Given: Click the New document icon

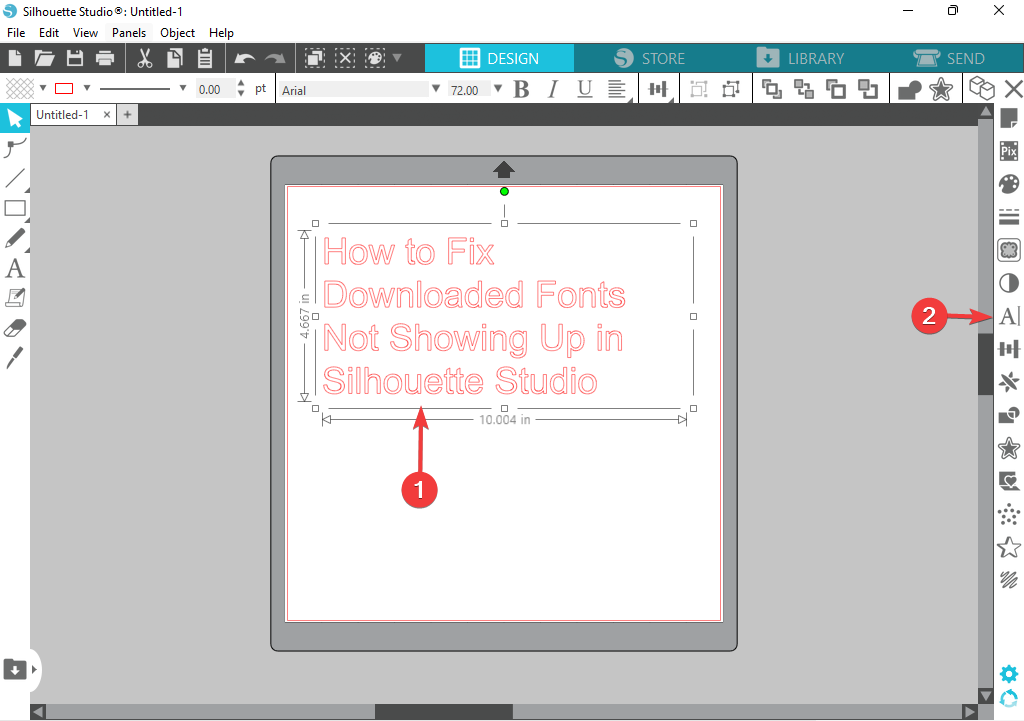Looking at the screenshot, I should (x=14, y=58).
